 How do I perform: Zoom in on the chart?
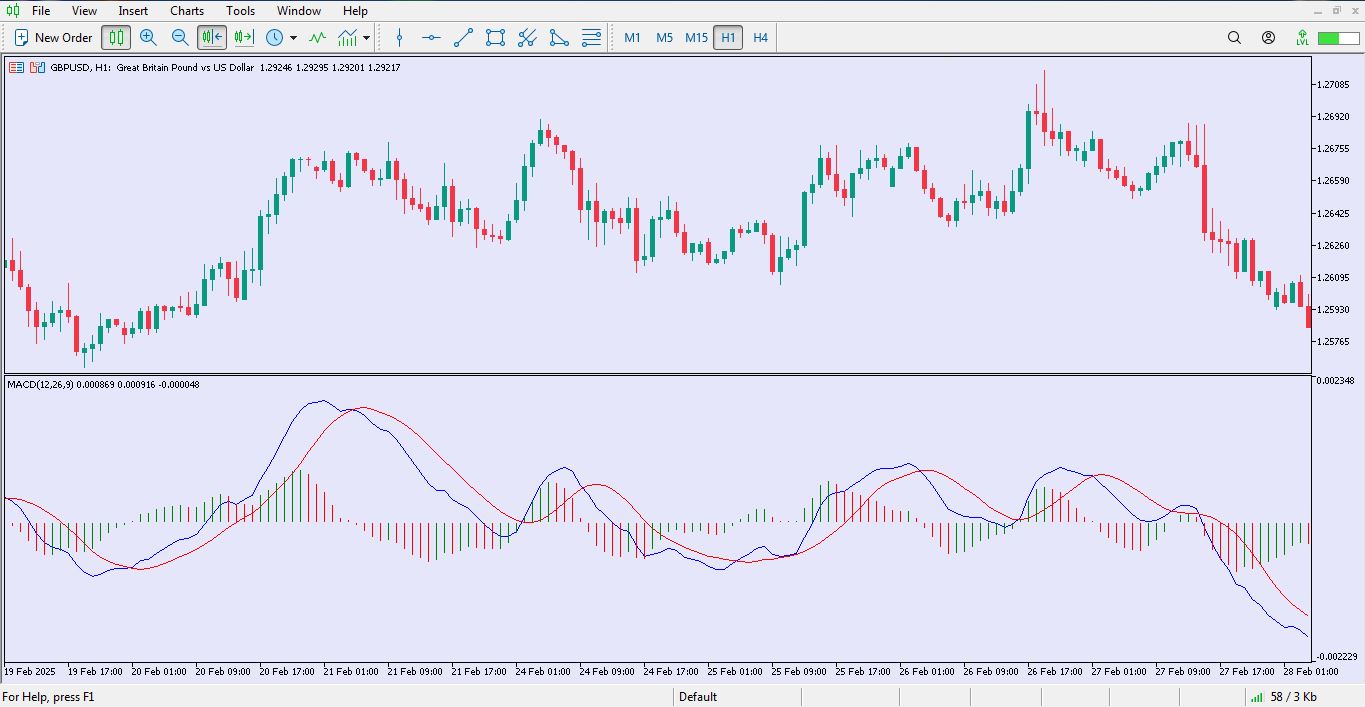pyautogui.click(x=148, y=38)
